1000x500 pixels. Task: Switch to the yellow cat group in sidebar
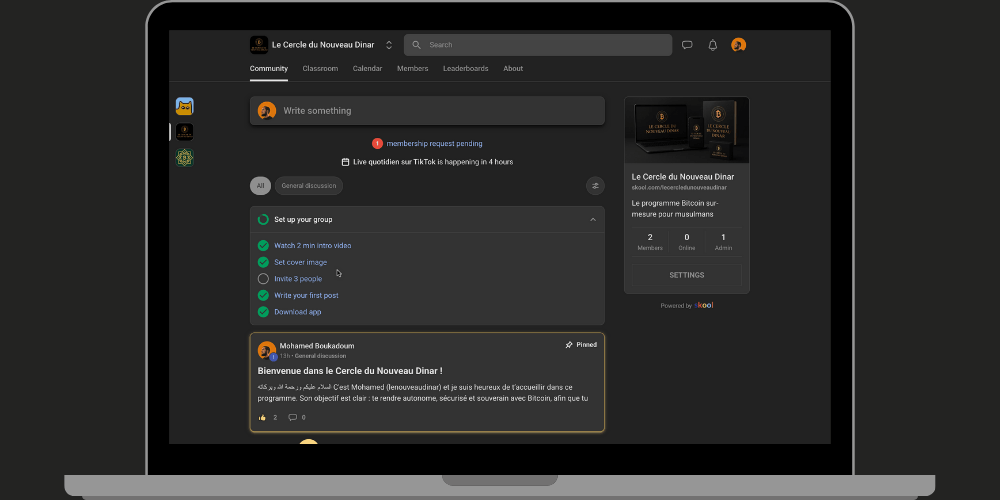185,106
